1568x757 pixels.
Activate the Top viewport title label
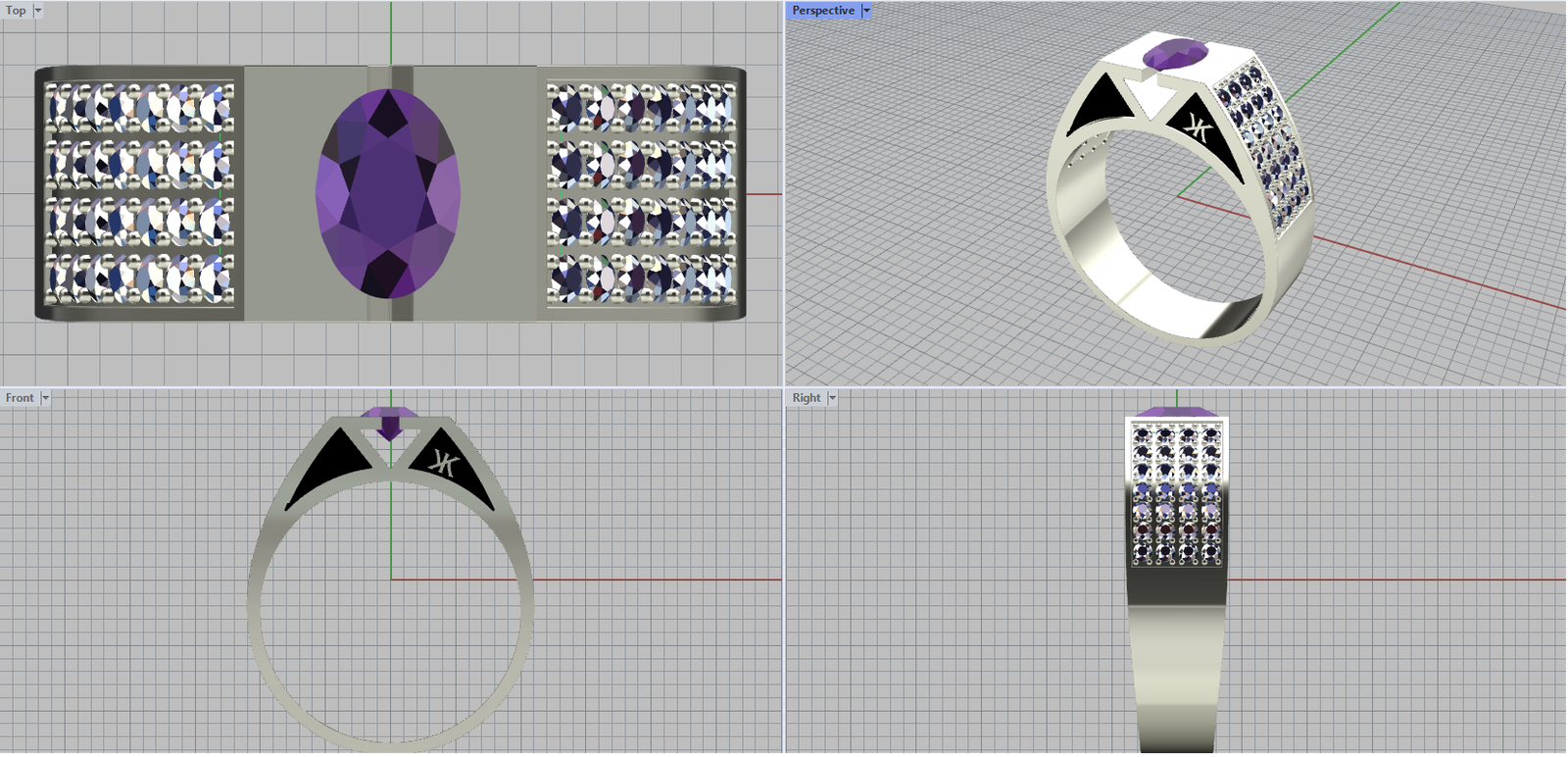coord(16,11)
